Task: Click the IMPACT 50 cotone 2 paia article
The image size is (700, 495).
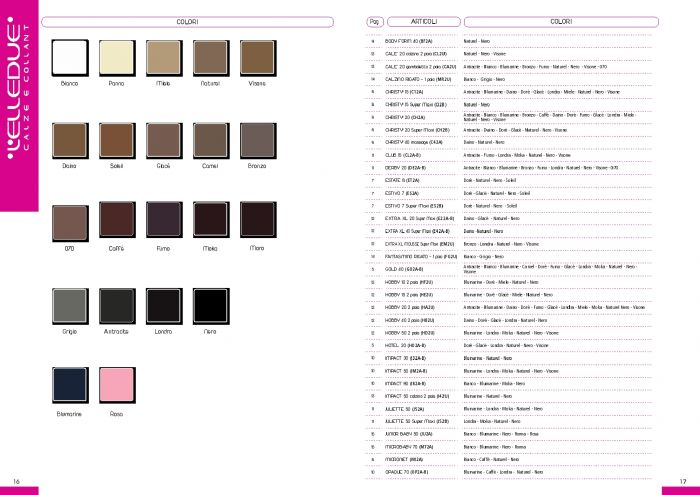Action: pos(417,396)
